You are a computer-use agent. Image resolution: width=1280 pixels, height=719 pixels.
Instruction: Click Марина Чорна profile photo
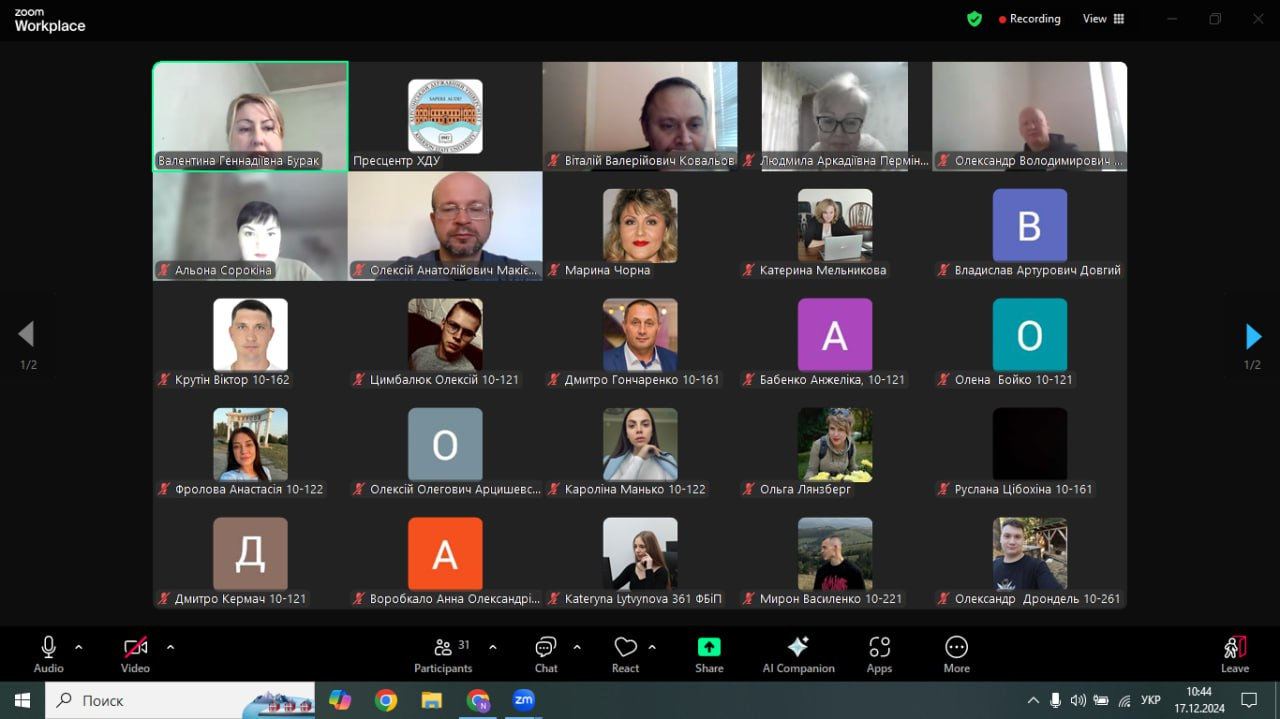click(640, 226)
